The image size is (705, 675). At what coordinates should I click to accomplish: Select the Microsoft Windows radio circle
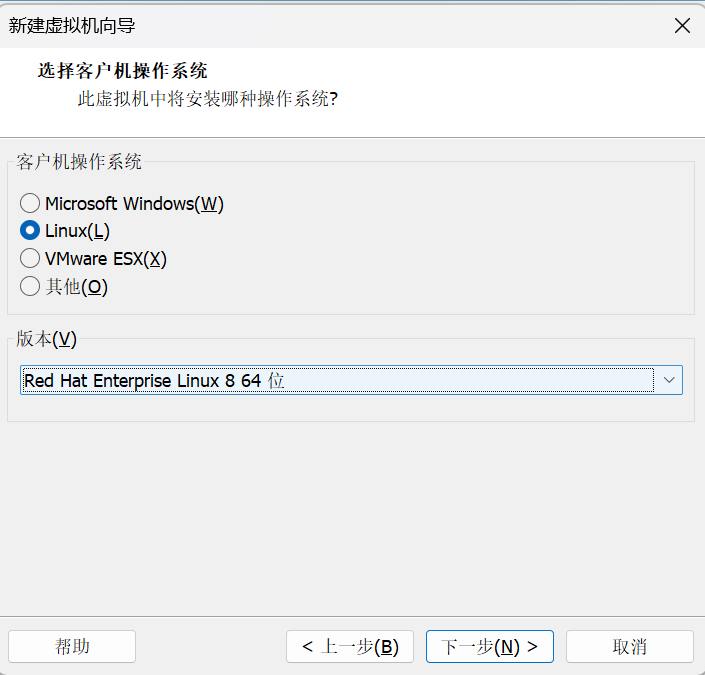pyautogui.click(x=30, y=203)
